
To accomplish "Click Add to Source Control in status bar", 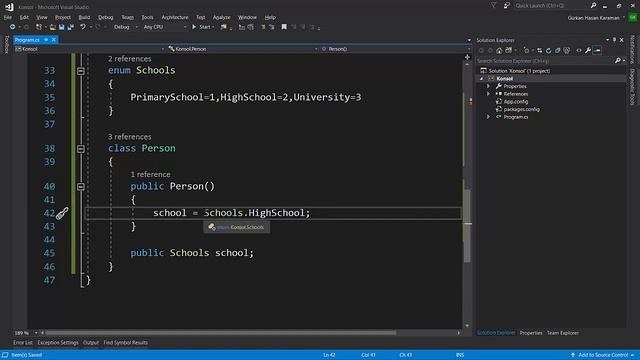I will pyautogui.click(x=603, y=355).
